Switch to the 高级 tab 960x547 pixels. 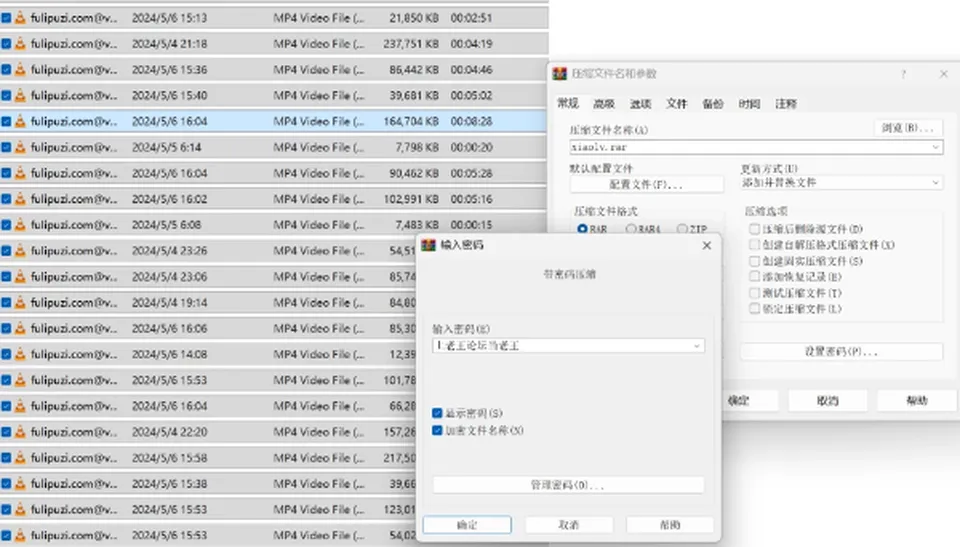(604, 104)
